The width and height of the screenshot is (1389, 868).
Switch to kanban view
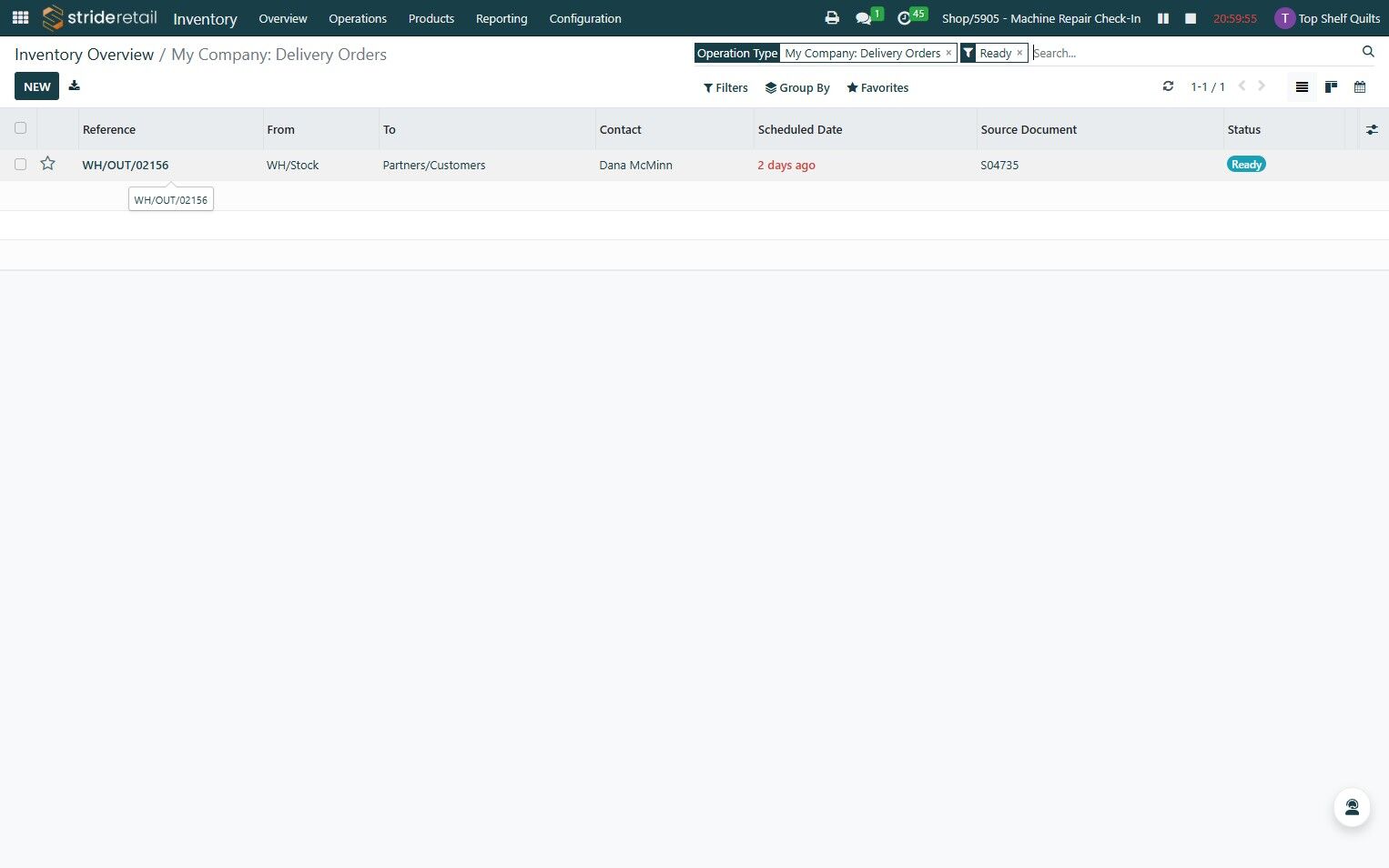pyautogui.click(x=1331, y=87)
